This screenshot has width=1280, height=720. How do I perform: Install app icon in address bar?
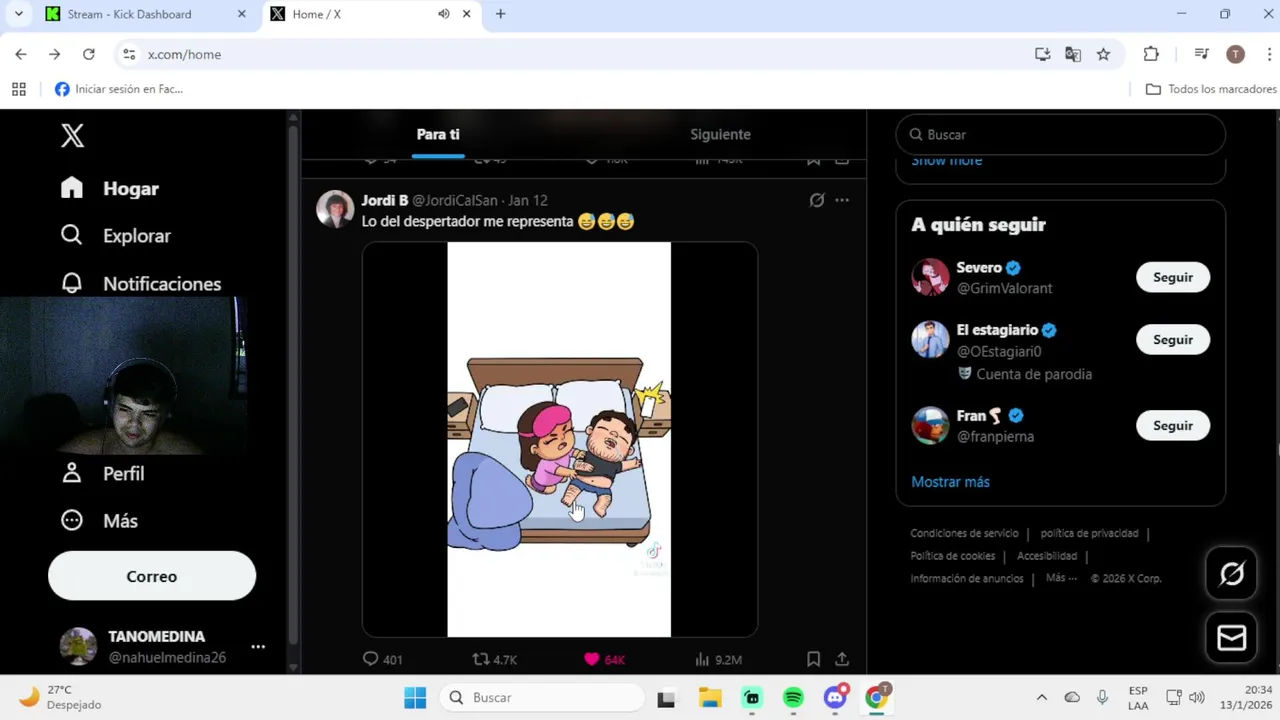coord(1042,54)
